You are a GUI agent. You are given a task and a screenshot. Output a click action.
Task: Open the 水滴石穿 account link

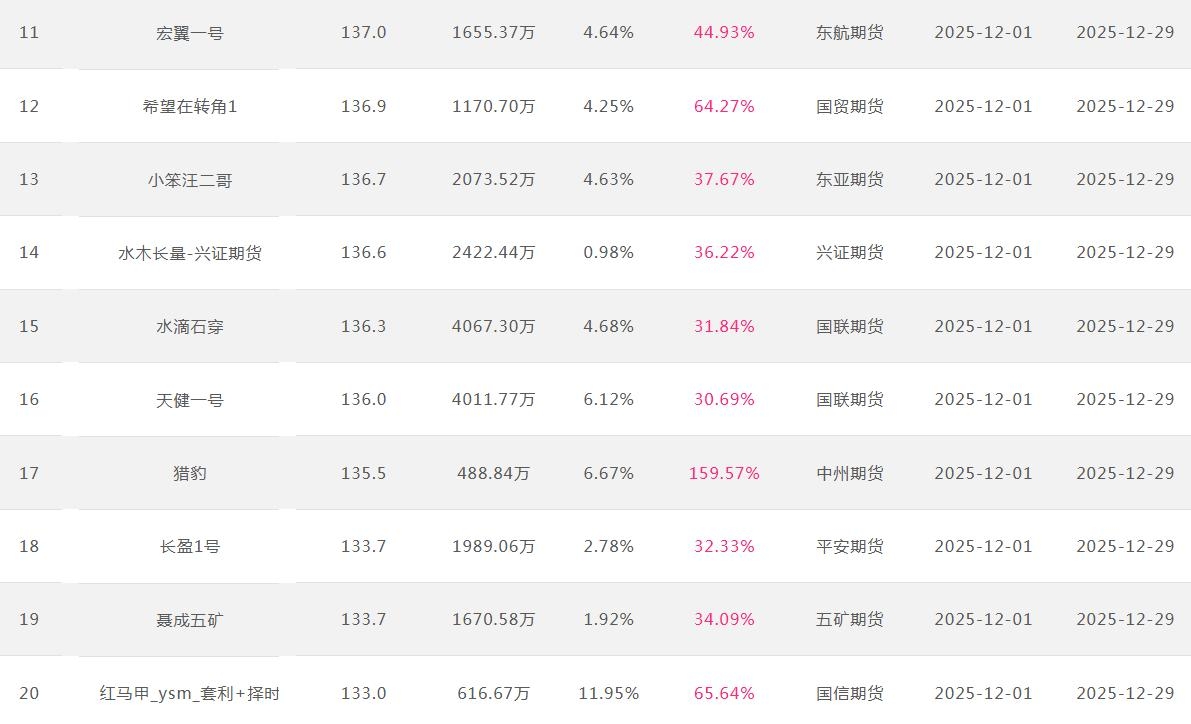[x=190, y=326]
